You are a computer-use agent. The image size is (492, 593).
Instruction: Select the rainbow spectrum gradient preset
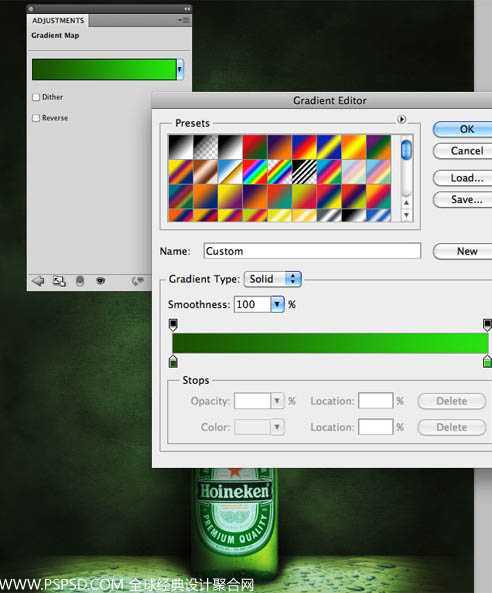[x=255, y=172]
